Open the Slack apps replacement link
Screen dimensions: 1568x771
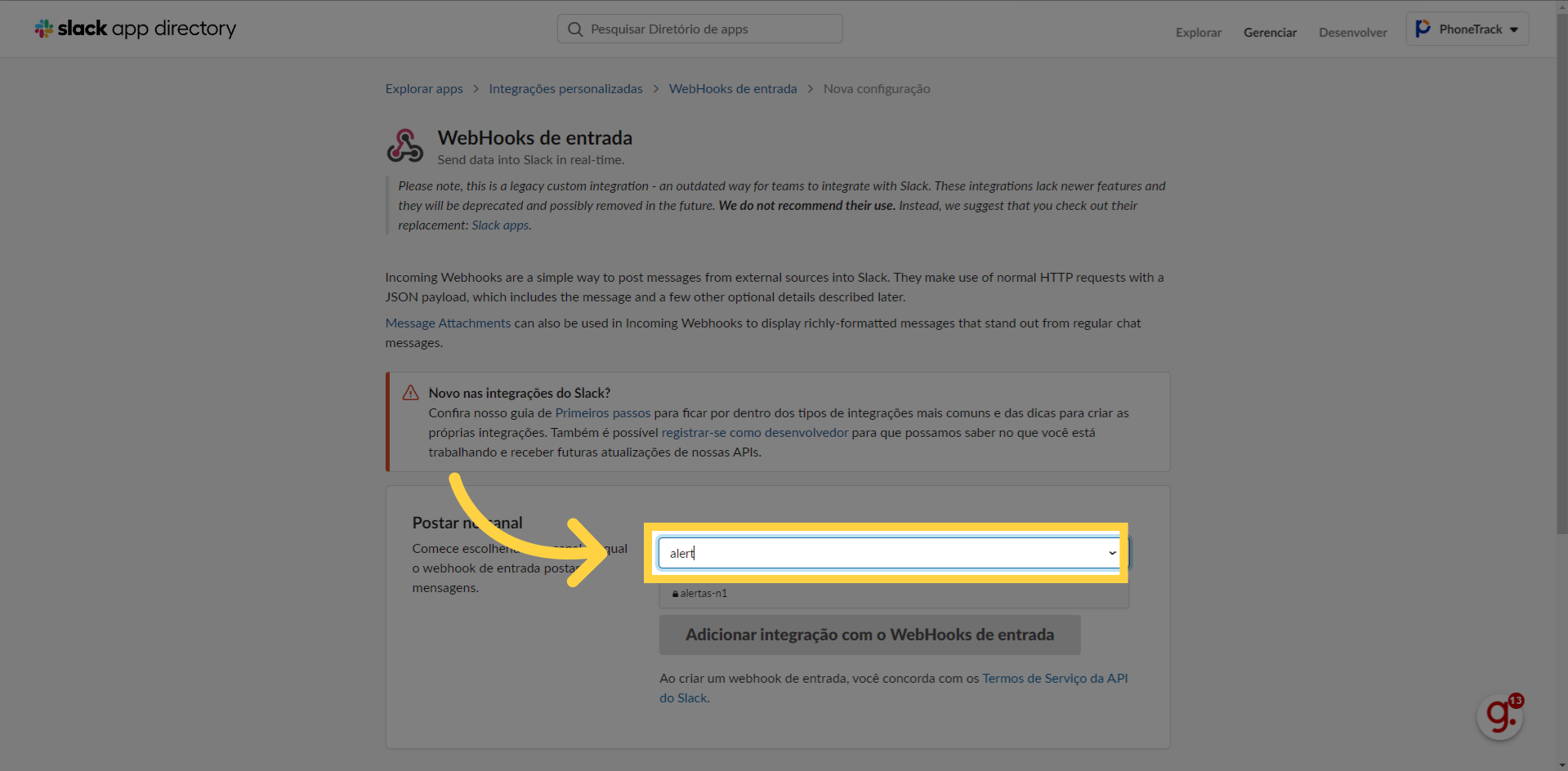pyautogui.click(x=500, y=225)
